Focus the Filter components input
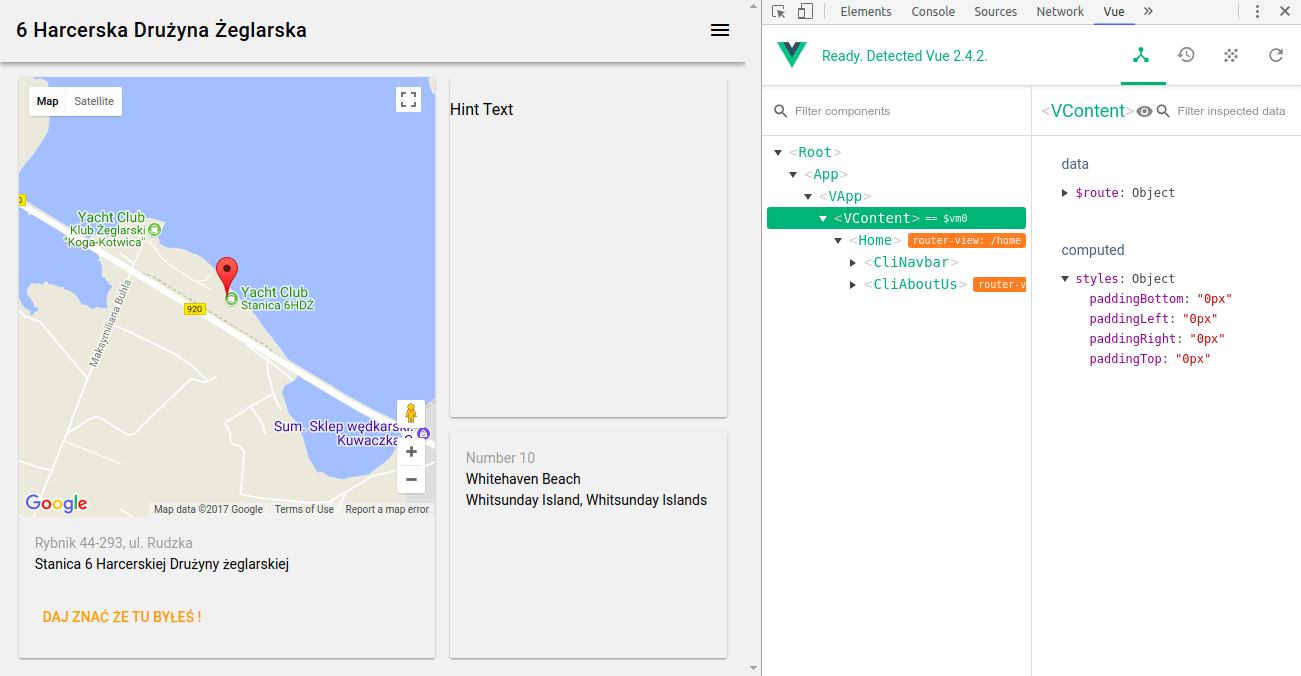The image size is (1301, 676). point(900,111)
